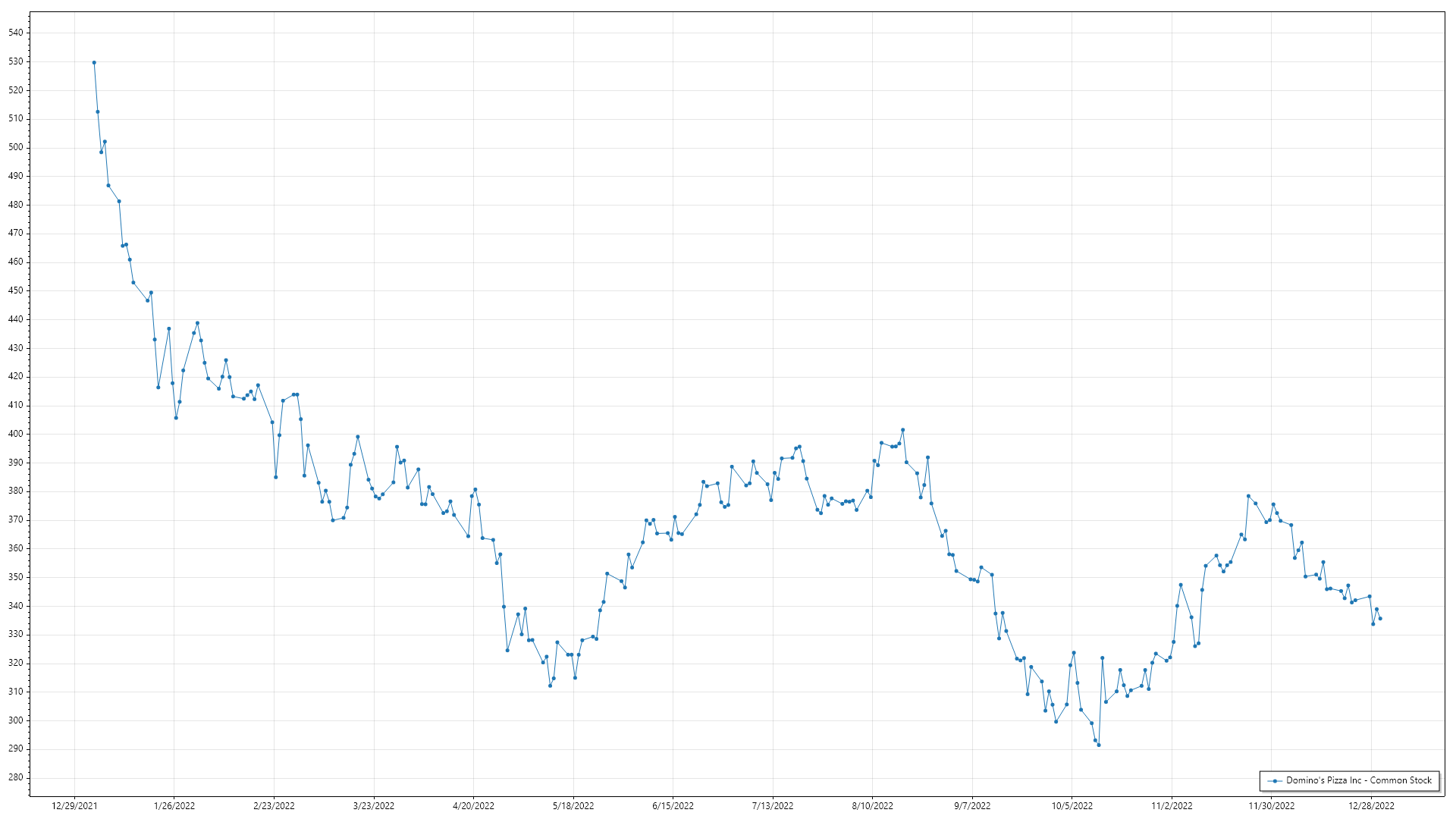
Task: Select the 500 y-axis value label
Action: 16,147
